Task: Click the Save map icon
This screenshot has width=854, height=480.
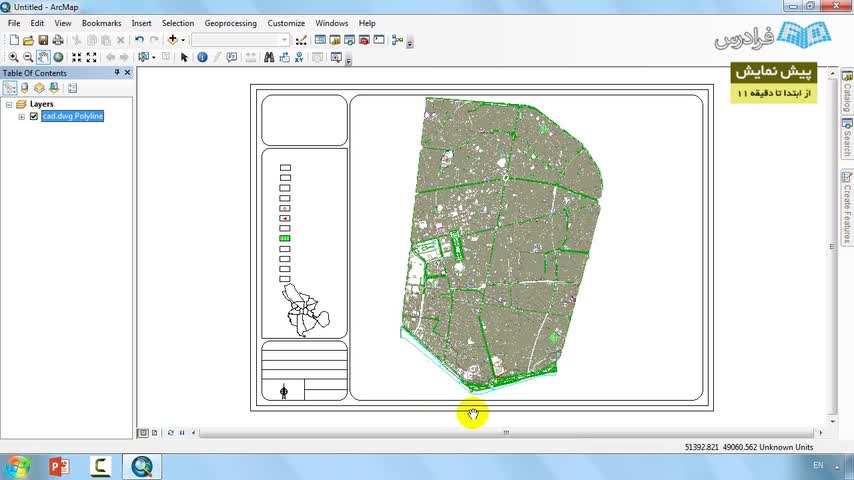Action: coord(43,40)
